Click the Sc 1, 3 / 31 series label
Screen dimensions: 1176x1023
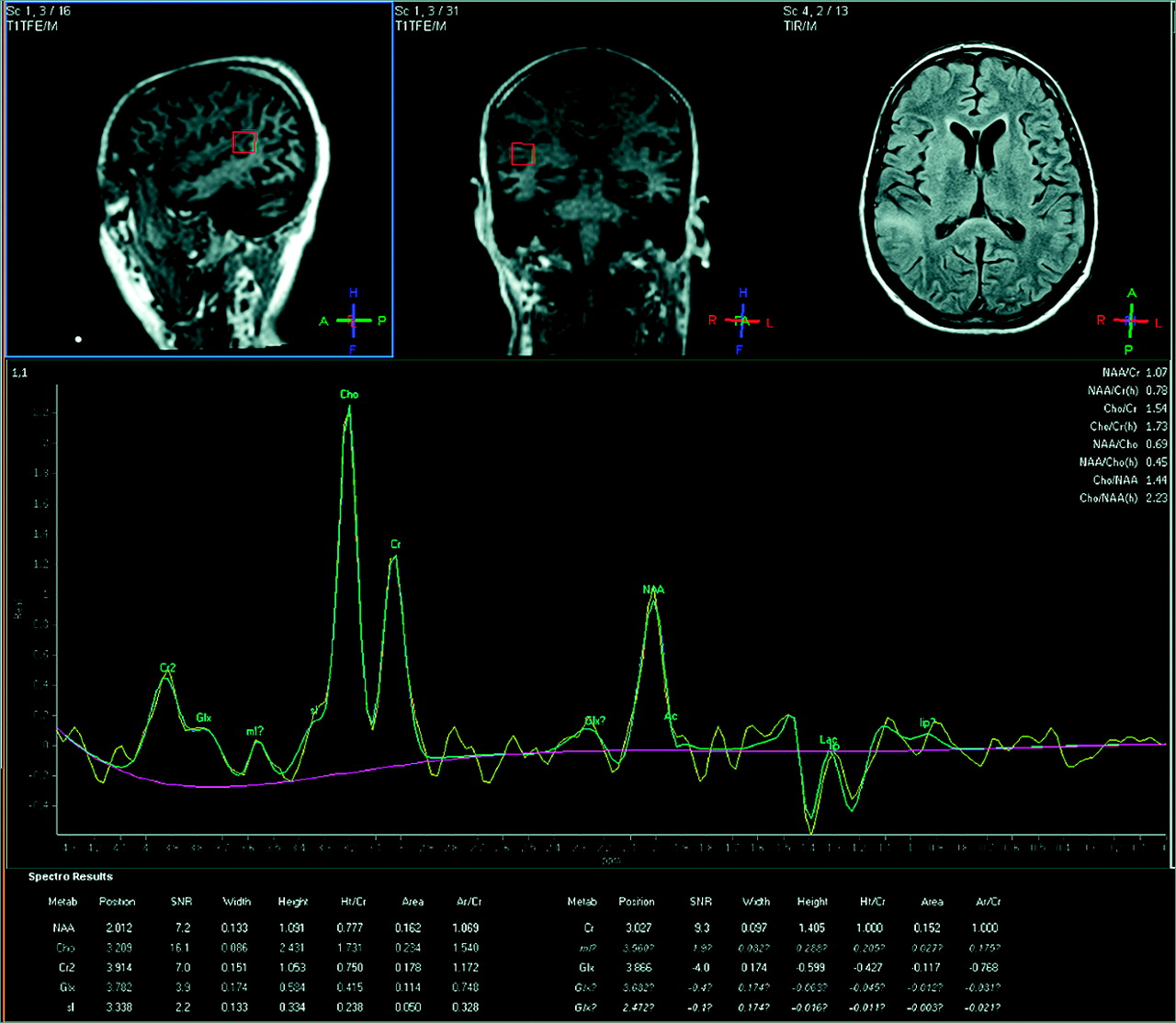pyautogui.click(x=427, y=11)
